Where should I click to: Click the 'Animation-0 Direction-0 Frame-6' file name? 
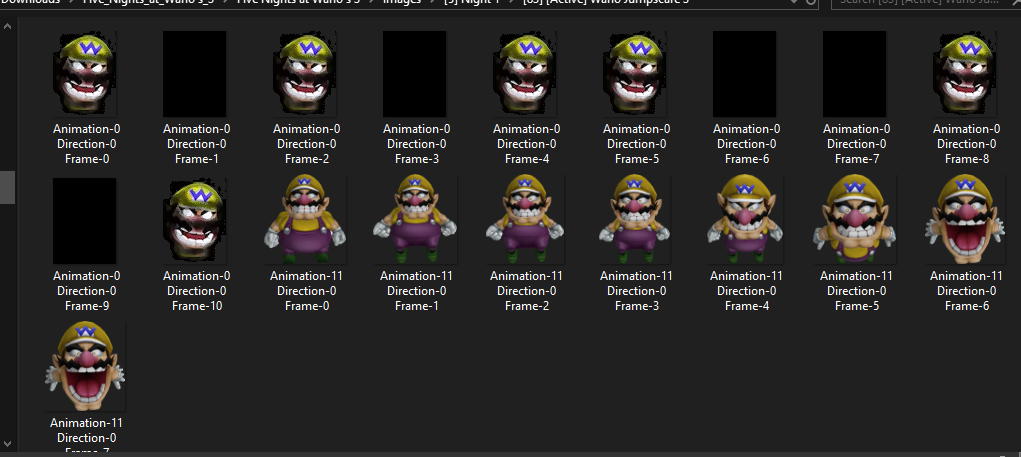pyautogui.click(x=746, y=144)
